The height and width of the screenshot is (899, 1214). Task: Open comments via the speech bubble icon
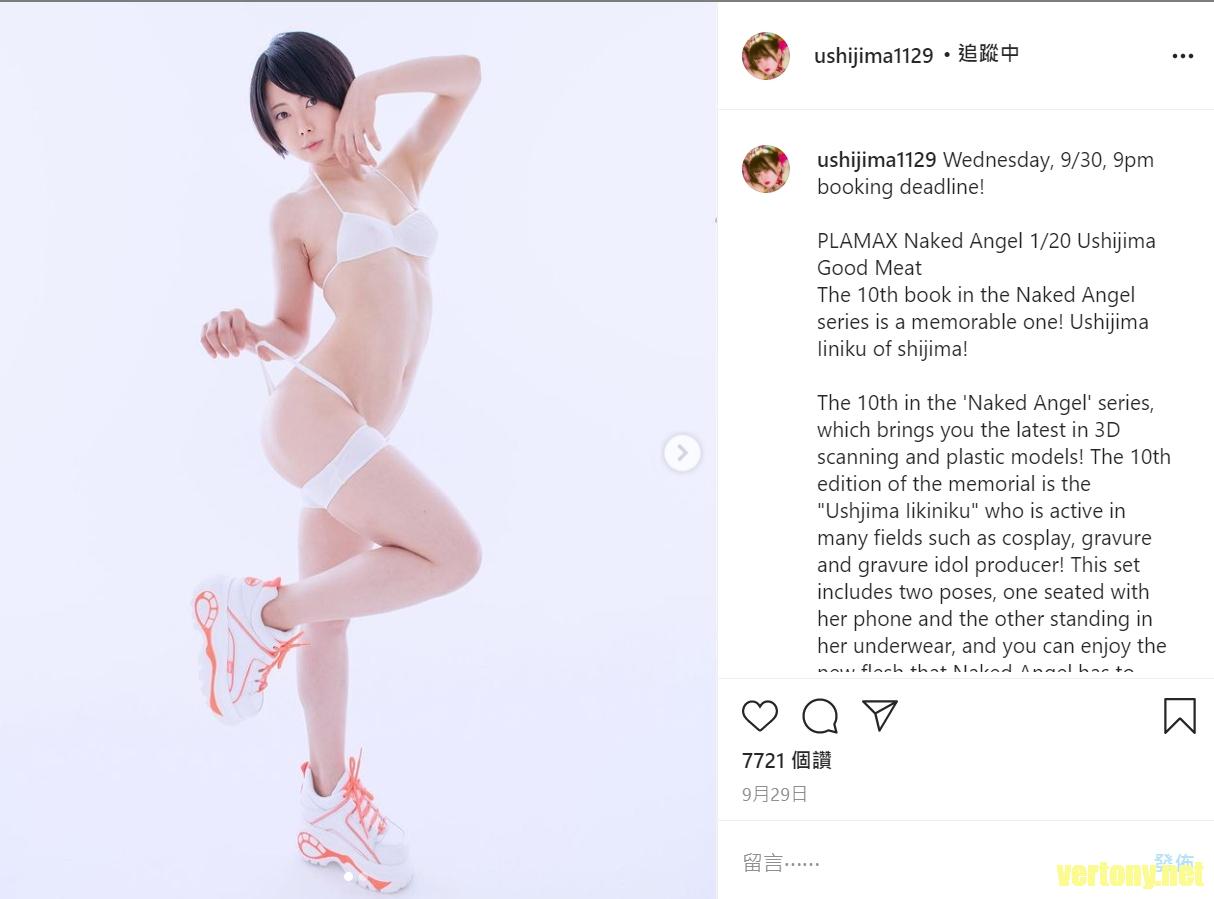pyautogui.click(x=820, y=716)
